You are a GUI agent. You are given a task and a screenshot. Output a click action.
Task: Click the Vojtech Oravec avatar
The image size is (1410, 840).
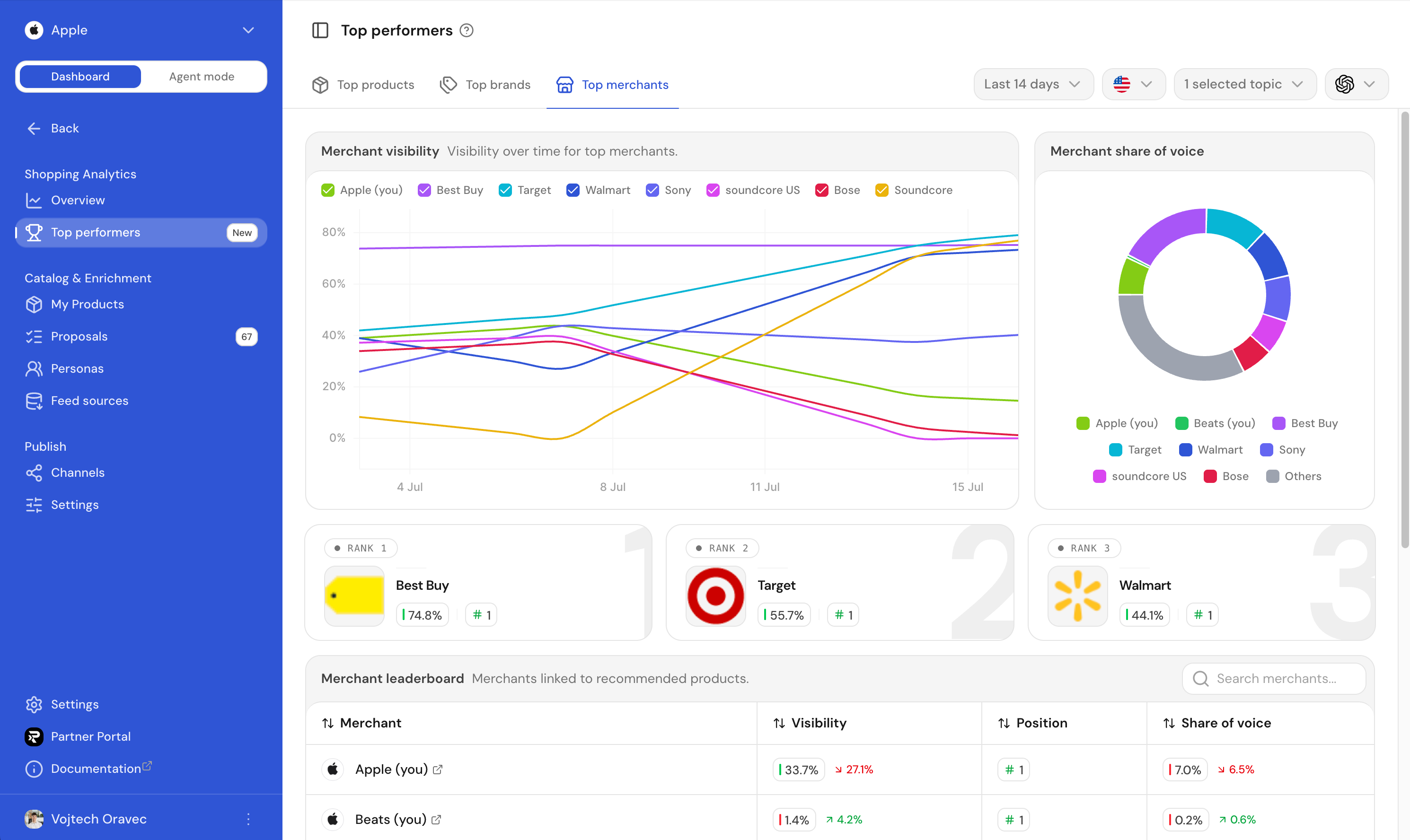[34, 819]
